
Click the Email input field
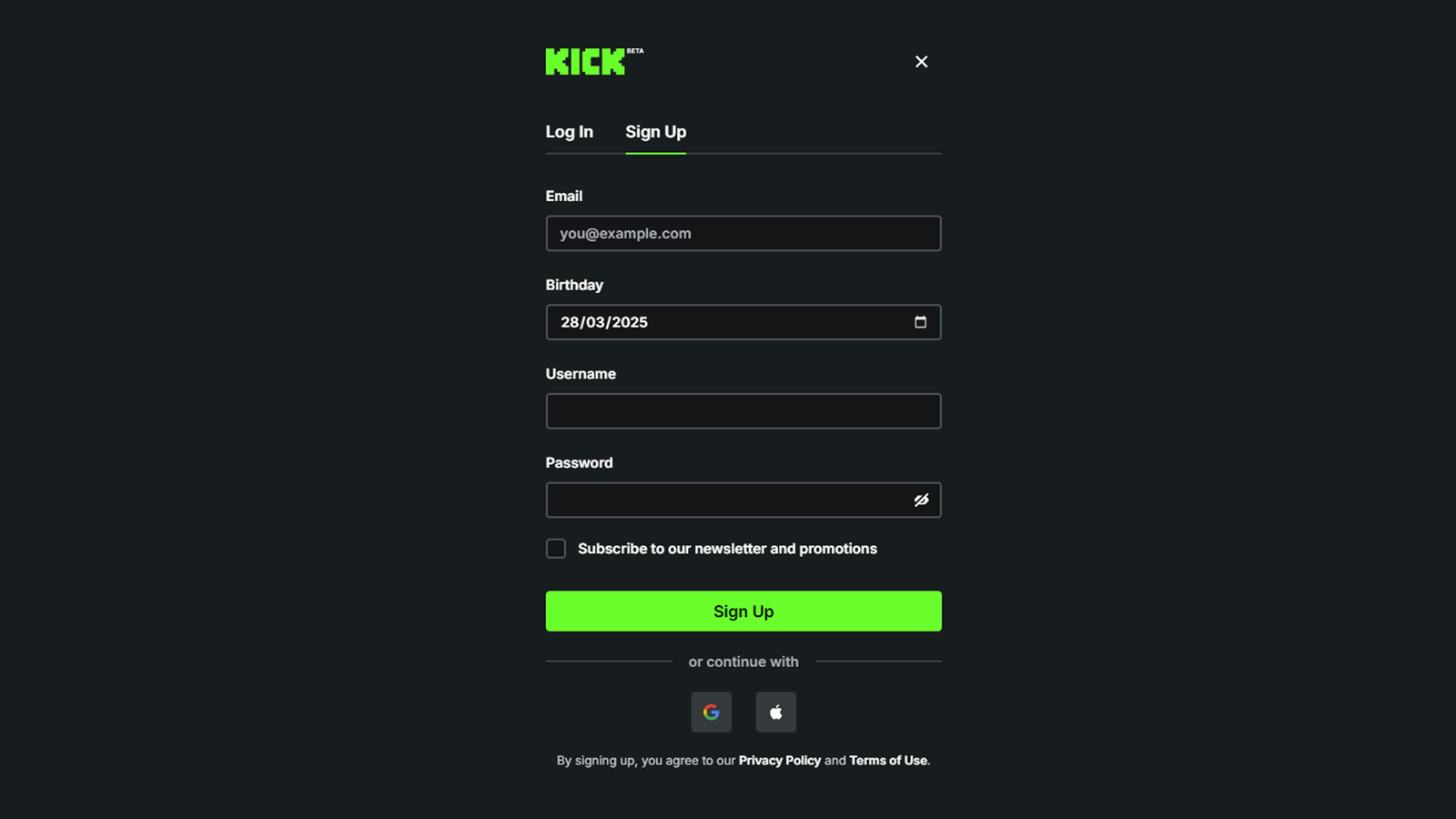tap(743, 233)
